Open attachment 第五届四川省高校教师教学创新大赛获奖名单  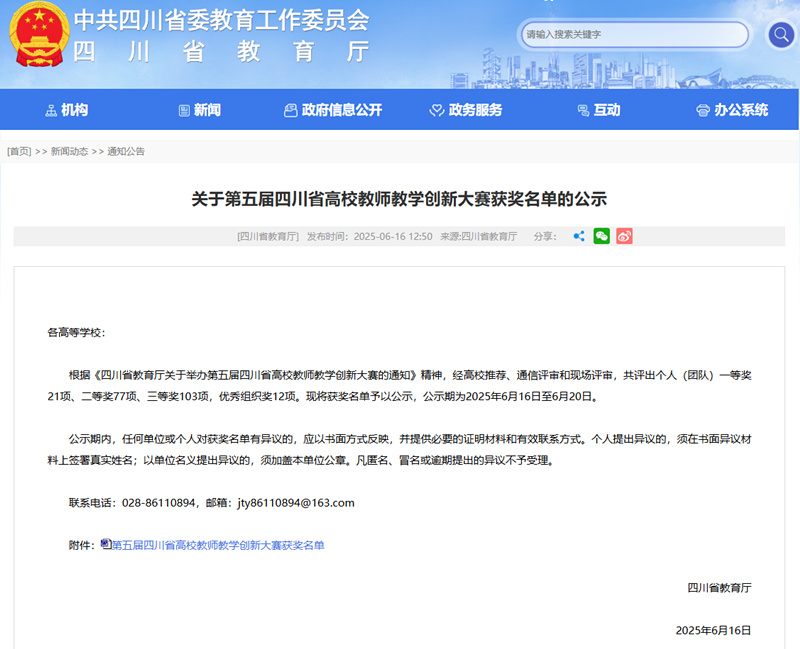pos(218,545)
